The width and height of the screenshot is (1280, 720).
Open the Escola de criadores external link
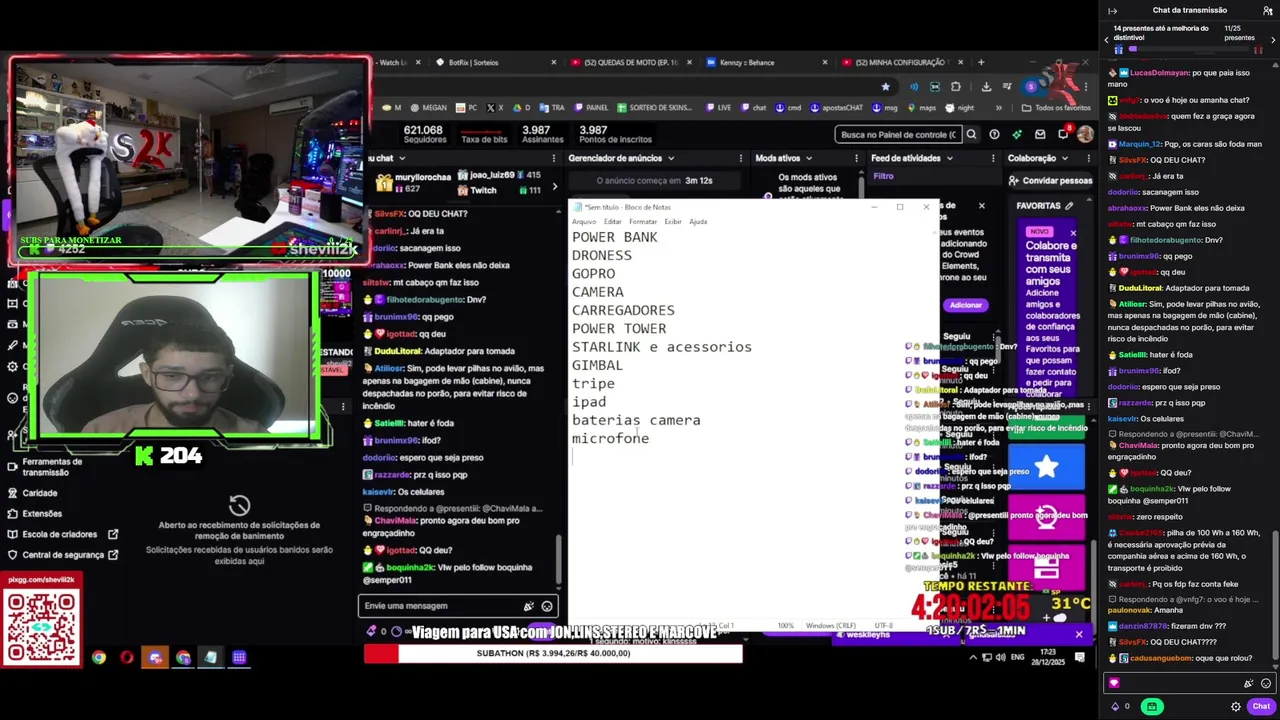pyautogui.click(x=62, y=534)
